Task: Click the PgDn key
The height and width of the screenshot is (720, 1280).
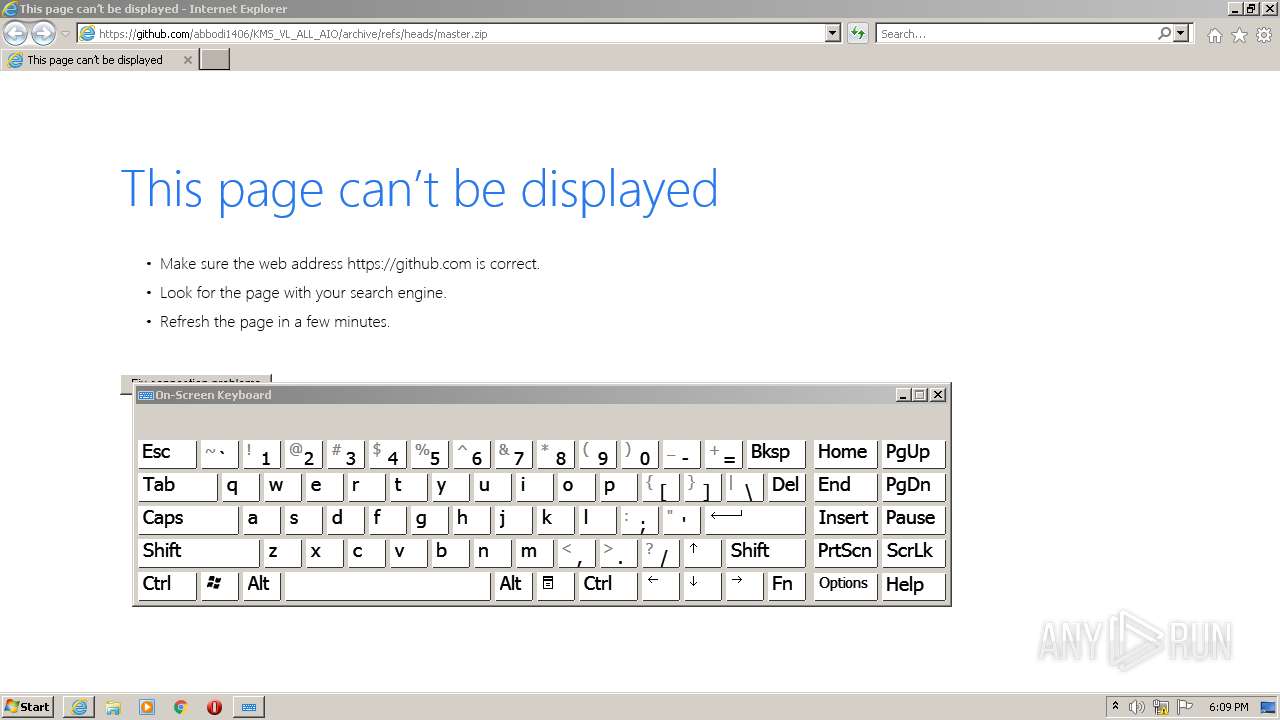Action: tap(913, 485)
